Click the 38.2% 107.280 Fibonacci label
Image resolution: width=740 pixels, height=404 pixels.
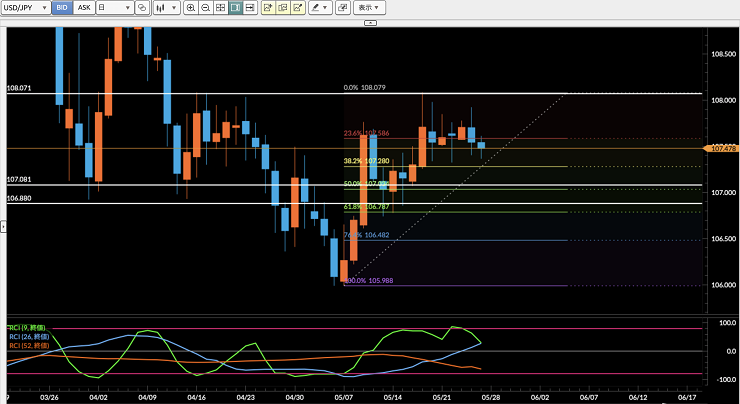click(x=366, y=161)
